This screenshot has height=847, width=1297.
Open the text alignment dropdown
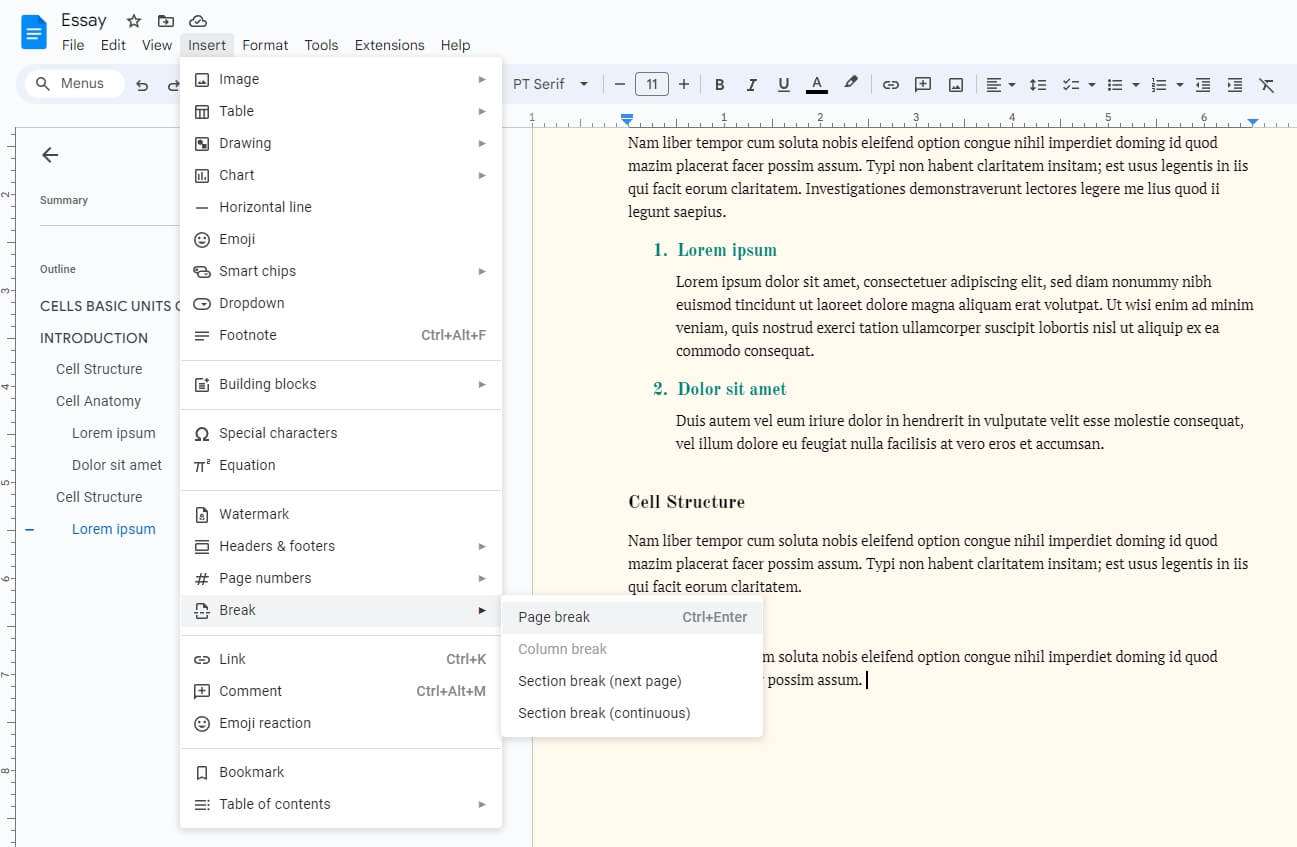1000,85
